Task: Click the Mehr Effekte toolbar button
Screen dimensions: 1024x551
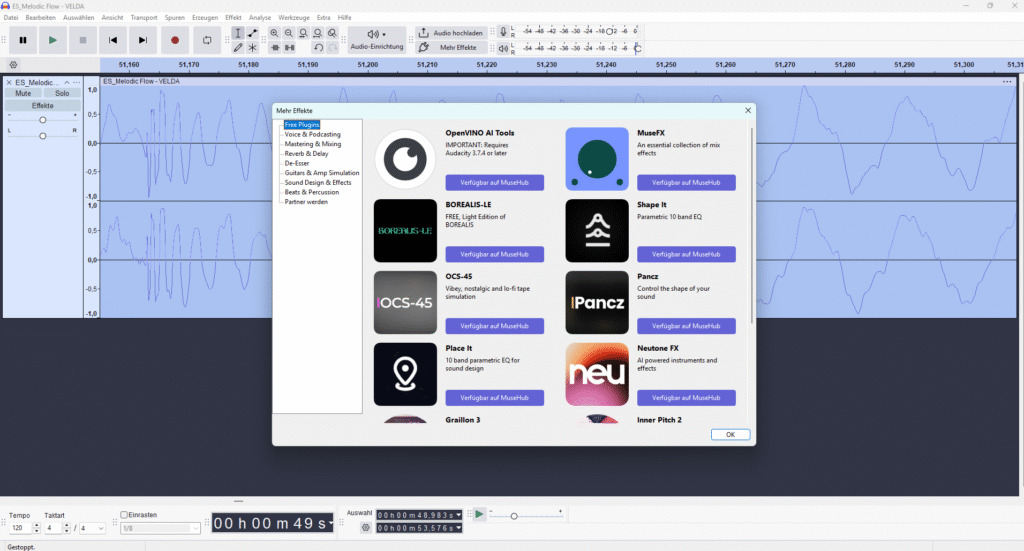Action: 451,48
